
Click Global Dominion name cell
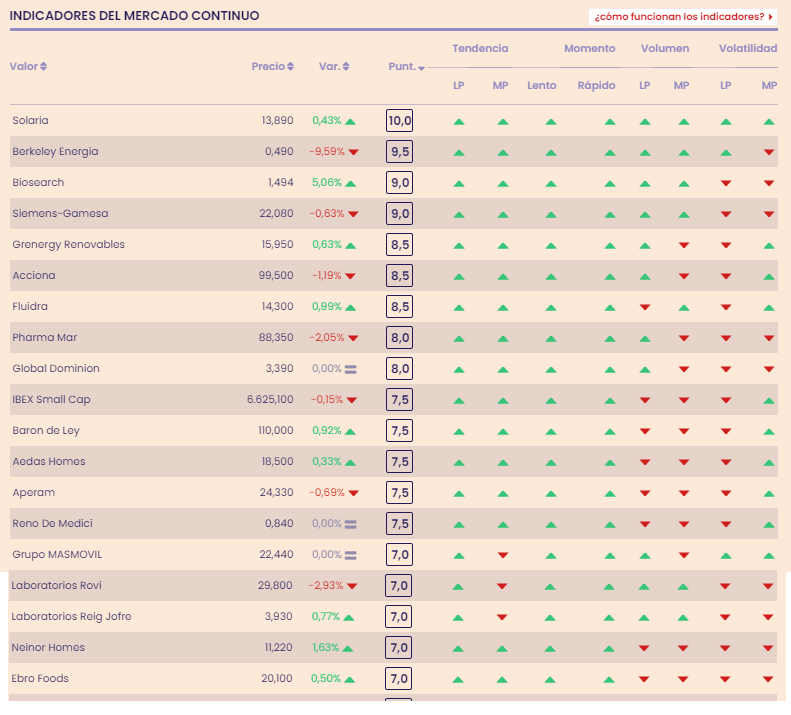(x=56, y=368)
